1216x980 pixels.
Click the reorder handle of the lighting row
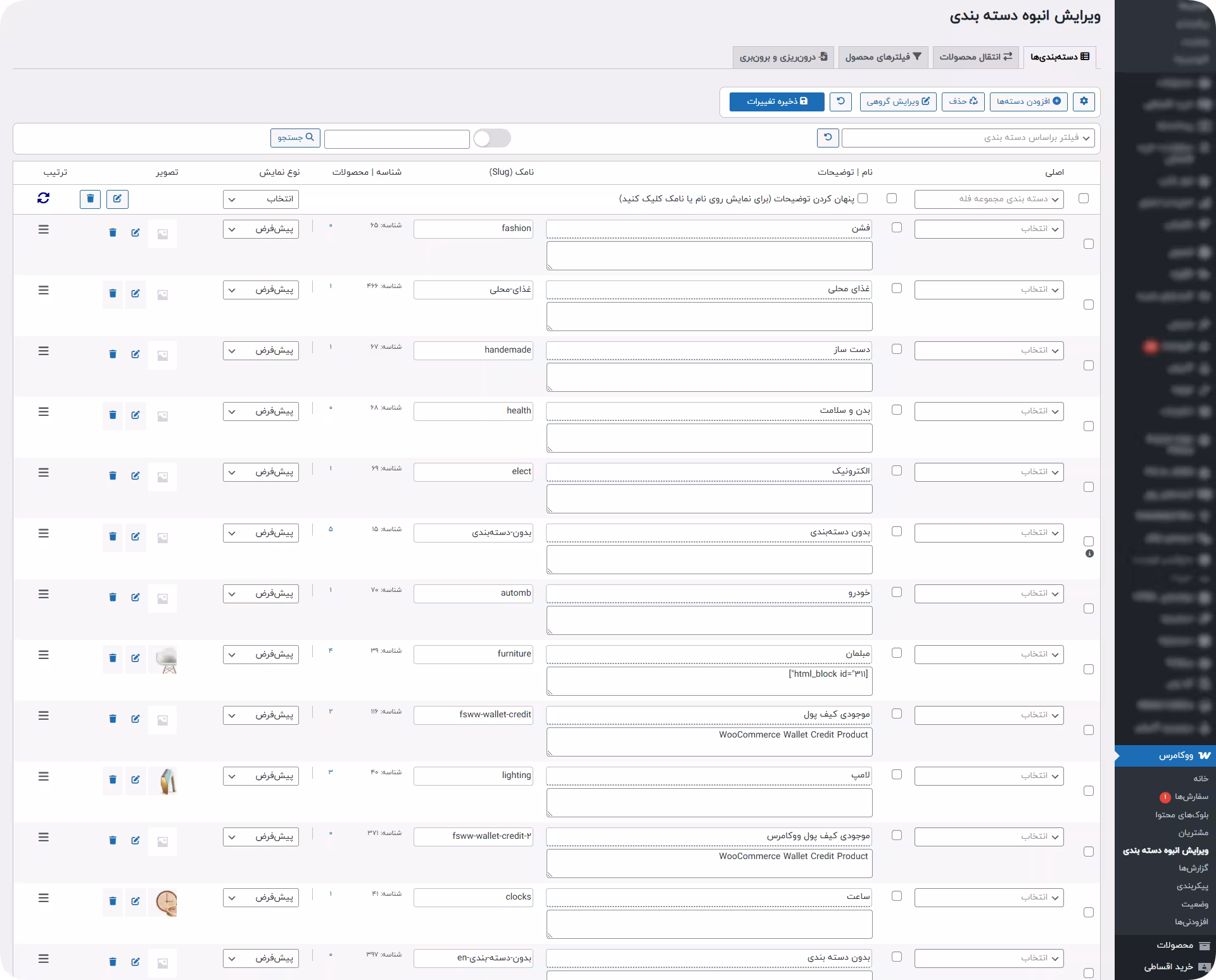pos(43,776)
